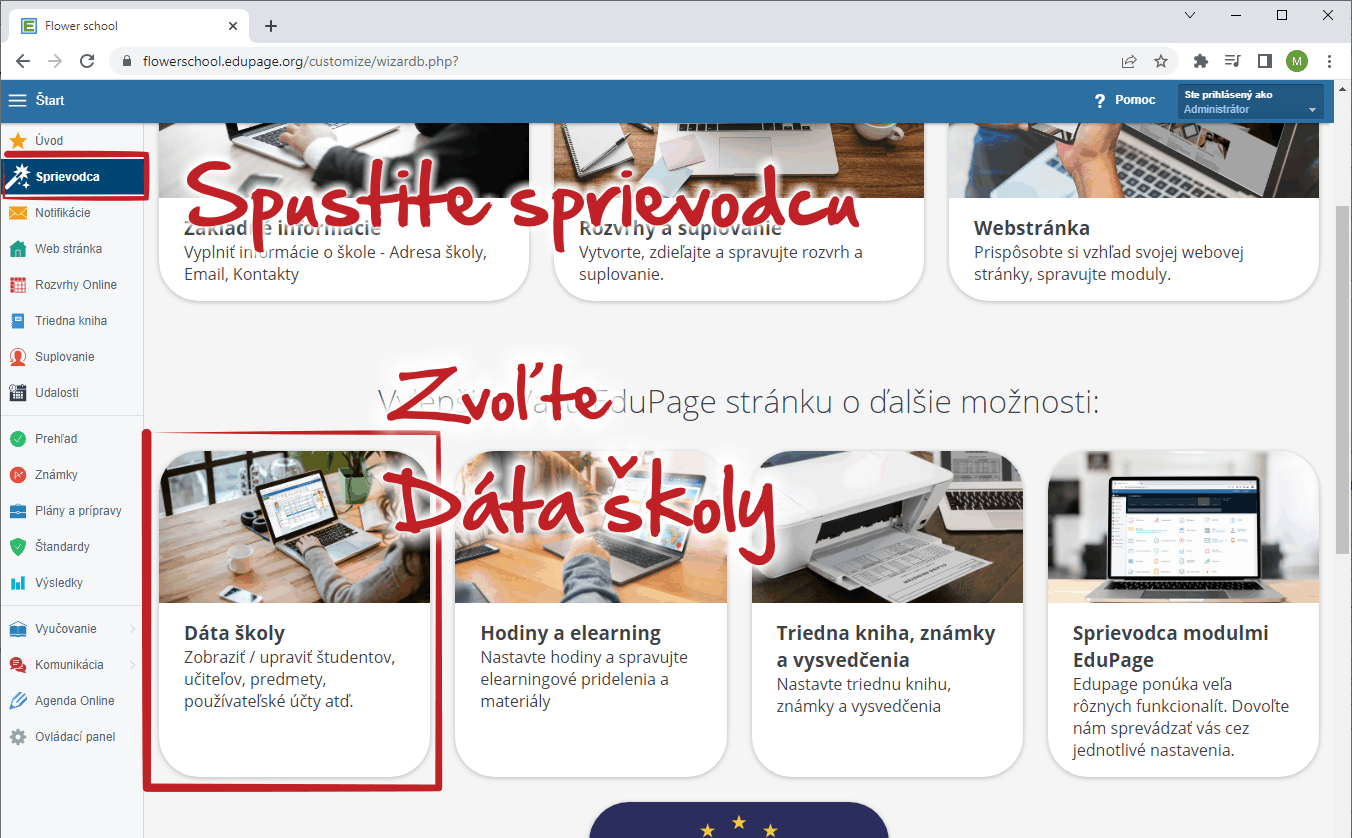The width and height of the screenshot is (1352, 838).
Task: Click the Známky red icon
Action: (x=18, y=475)
